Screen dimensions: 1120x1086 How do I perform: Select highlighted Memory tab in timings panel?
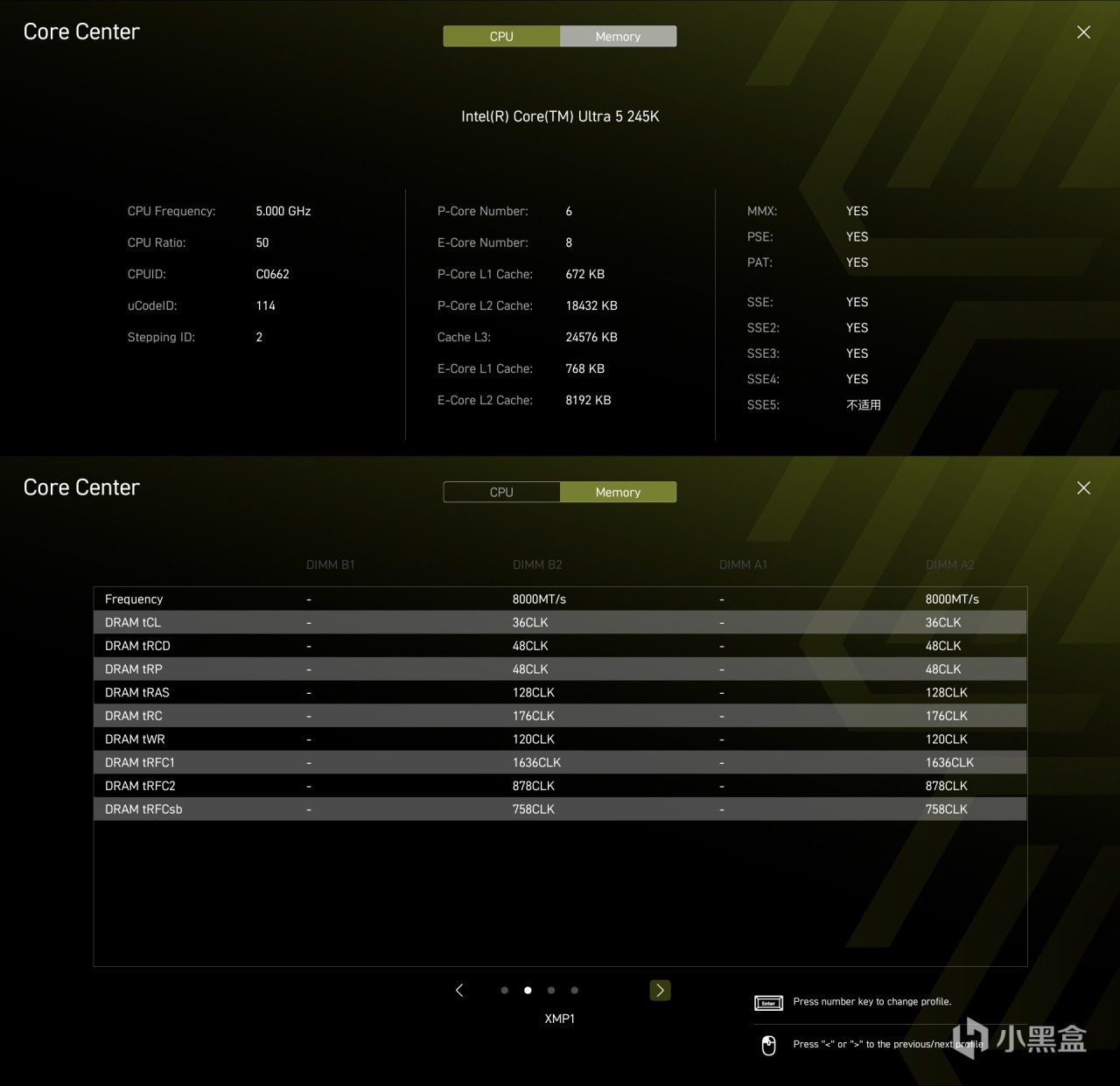(x=618, y=492)
